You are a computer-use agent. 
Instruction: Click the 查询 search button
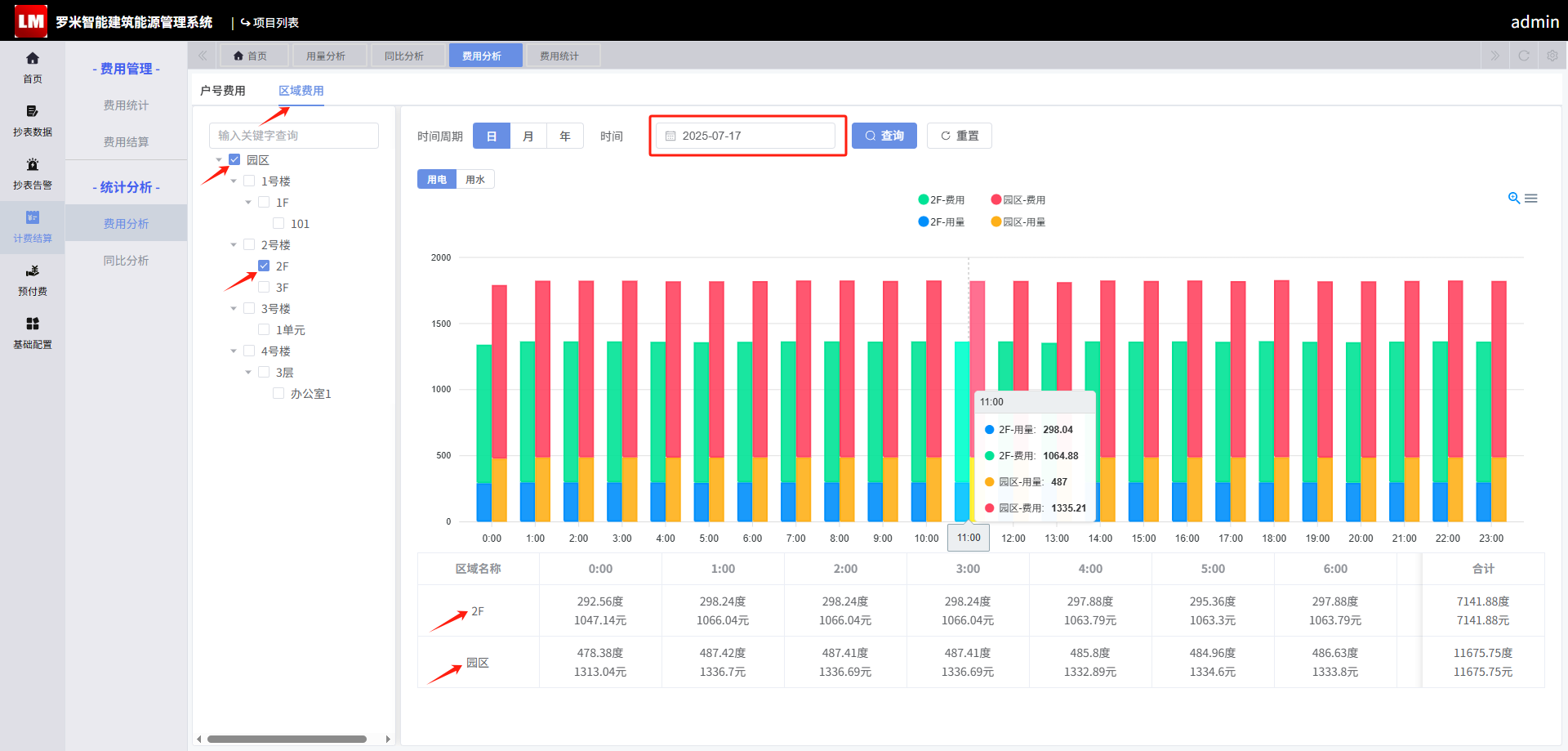(x=884, y=136)
